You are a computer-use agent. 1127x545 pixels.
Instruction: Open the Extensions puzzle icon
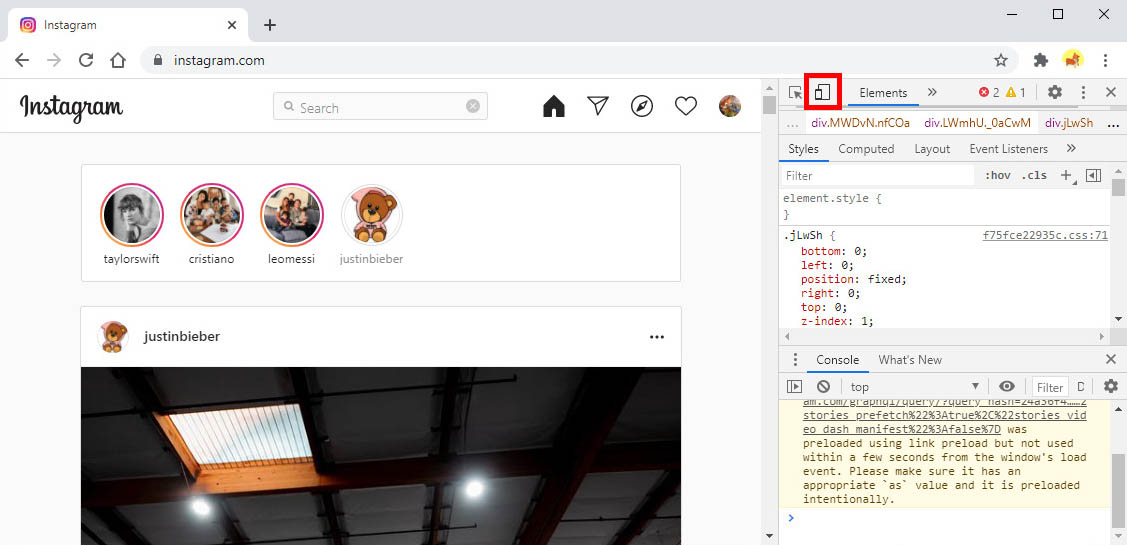point(1041,60)
